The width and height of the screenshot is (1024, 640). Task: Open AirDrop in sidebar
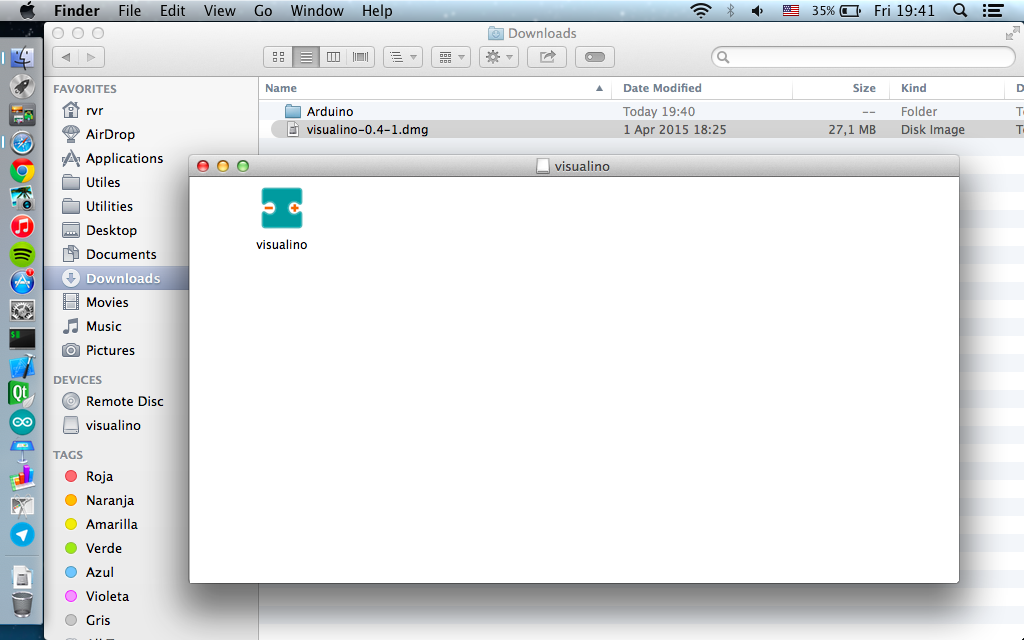click(110, 135)
